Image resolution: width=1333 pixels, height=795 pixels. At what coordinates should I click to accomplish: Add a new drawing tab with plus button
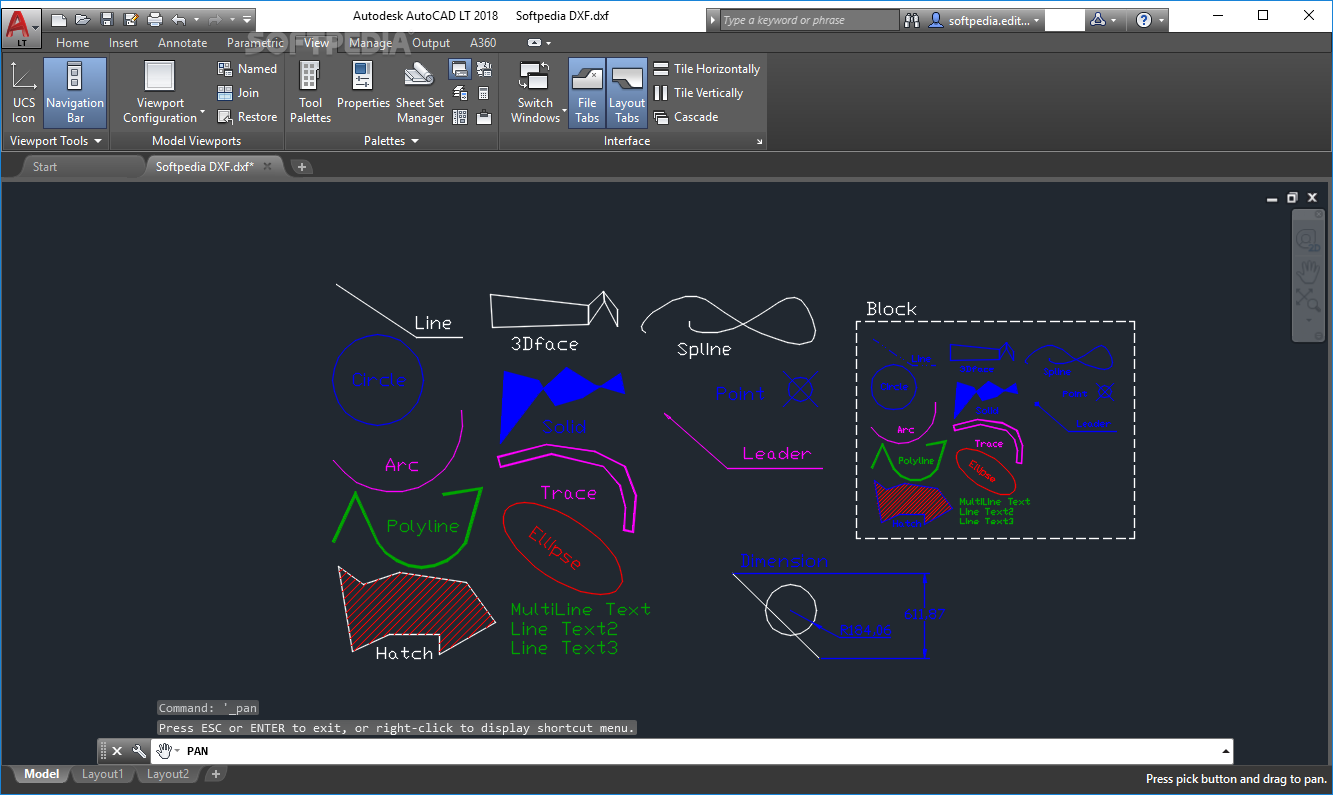pyautogui.click(x=302, y=167)
